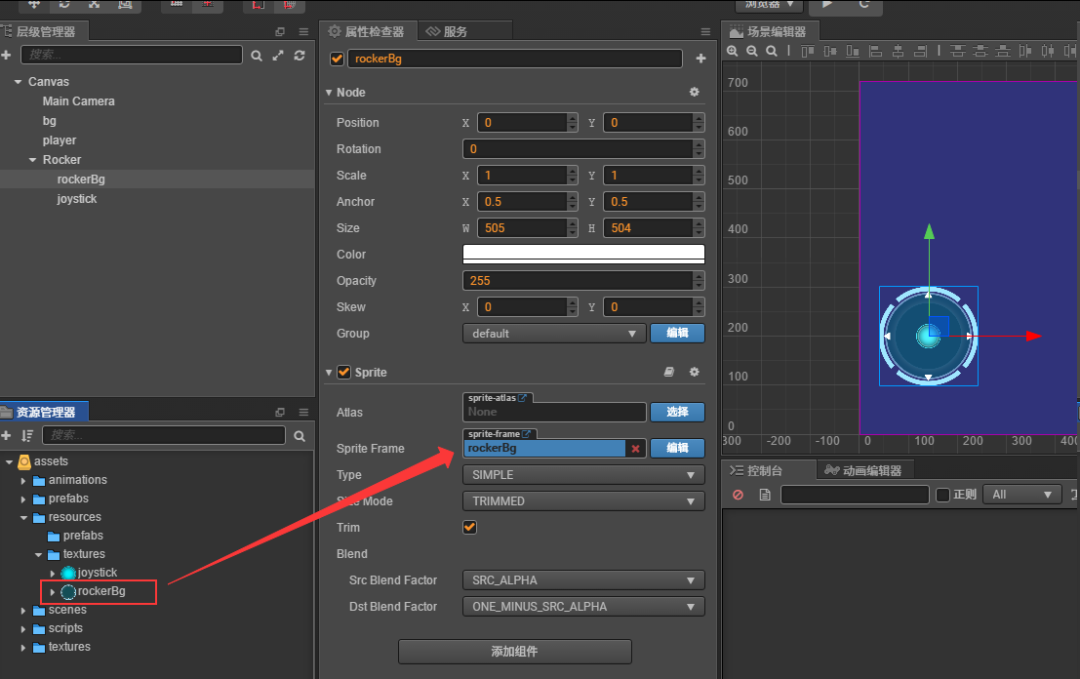Open the node Color swatch picker
1080x679 pixels.
click(x=583, y=254)
